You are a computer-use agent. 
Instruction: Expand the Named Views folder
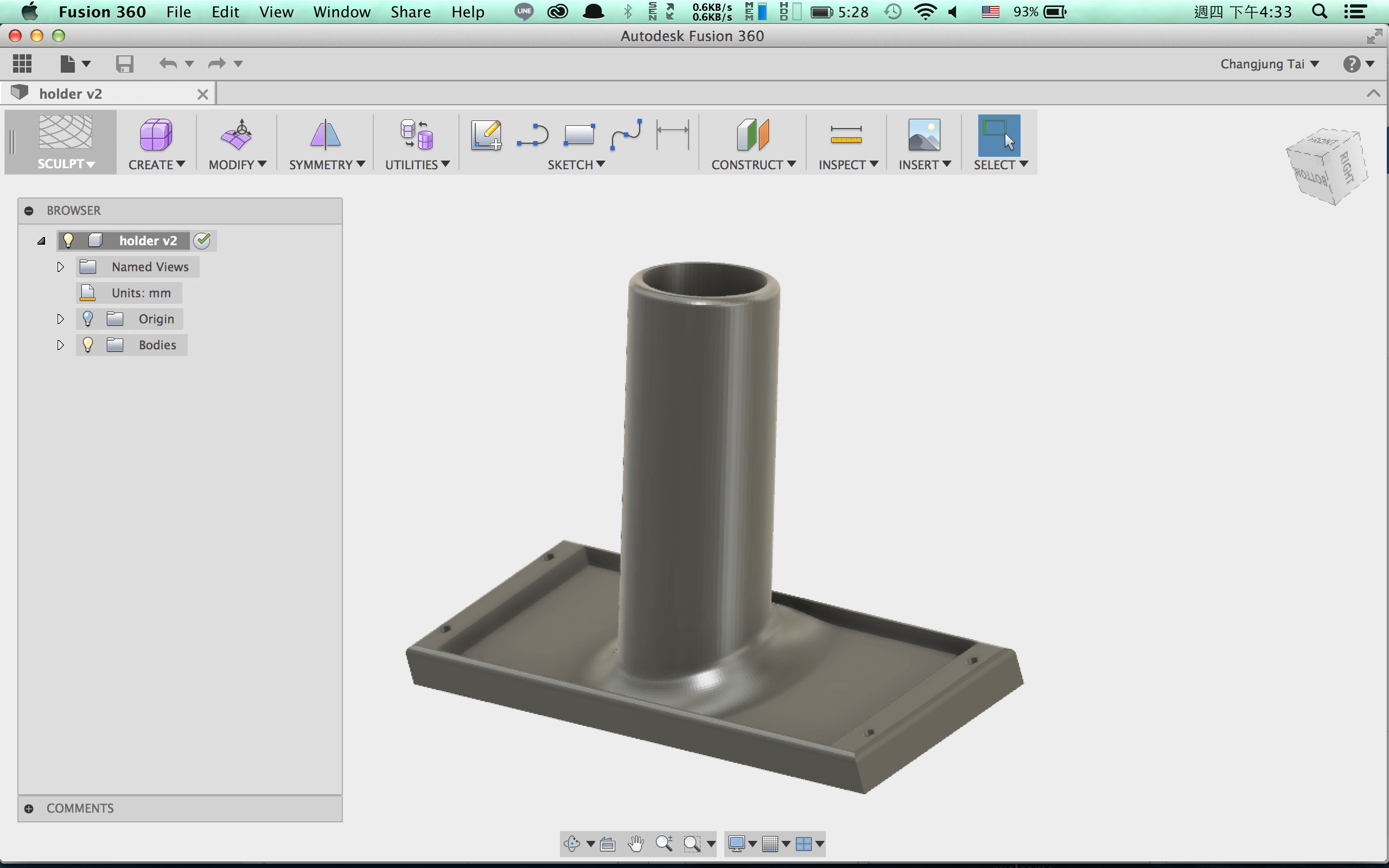click(x=60, y=267)
